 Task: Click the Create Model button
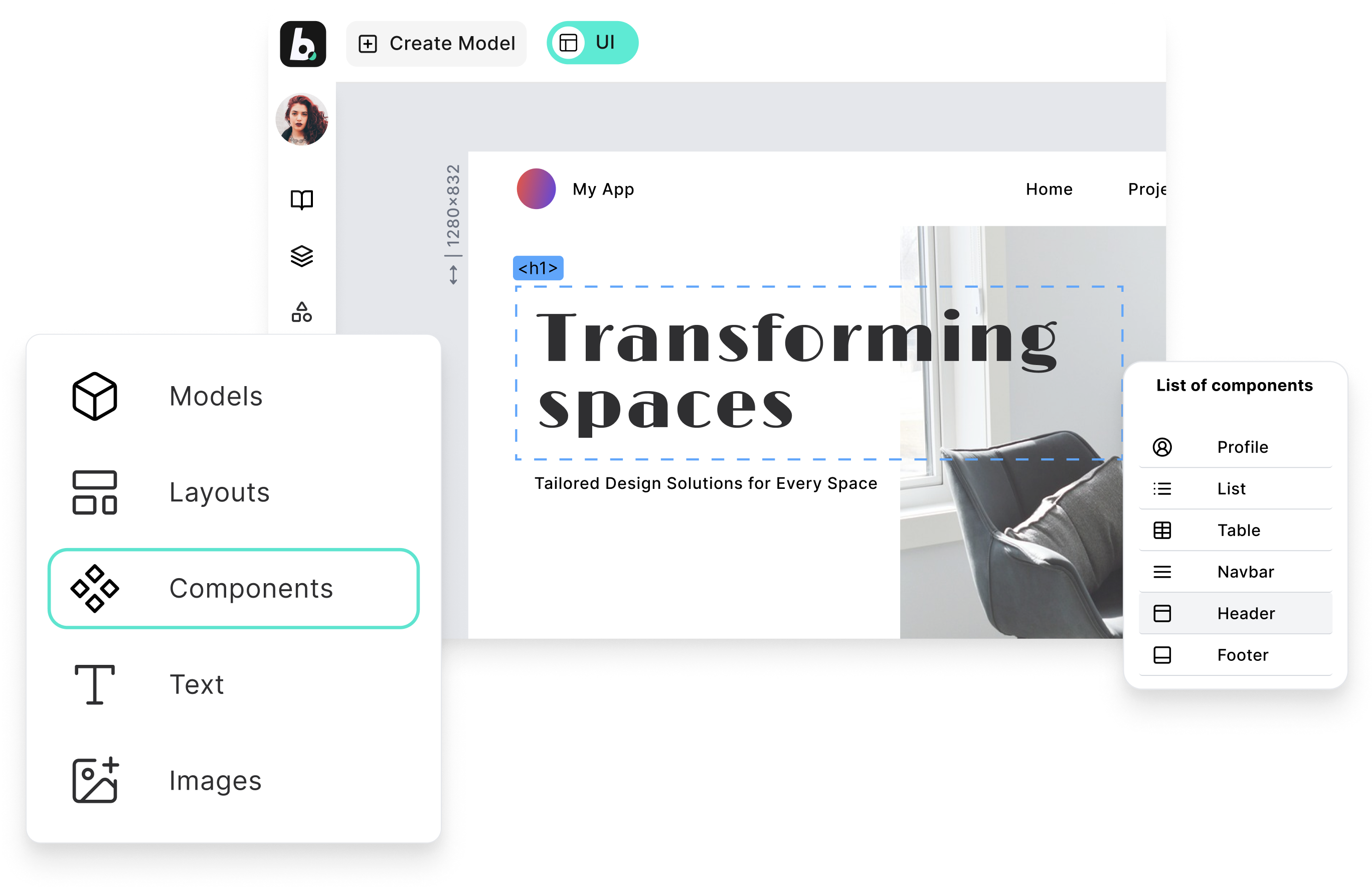(436, 43)
